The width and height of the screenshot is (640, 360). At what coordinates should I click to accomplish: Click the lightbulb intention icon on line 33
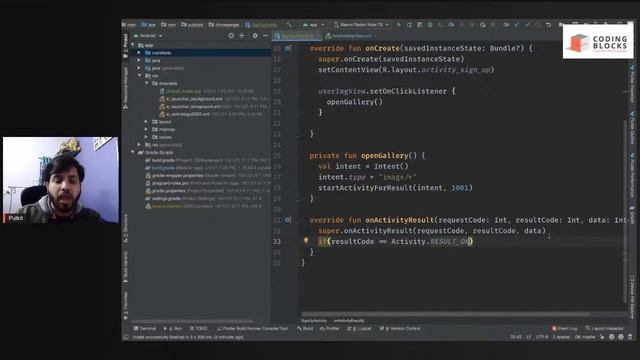coord(306,240)
